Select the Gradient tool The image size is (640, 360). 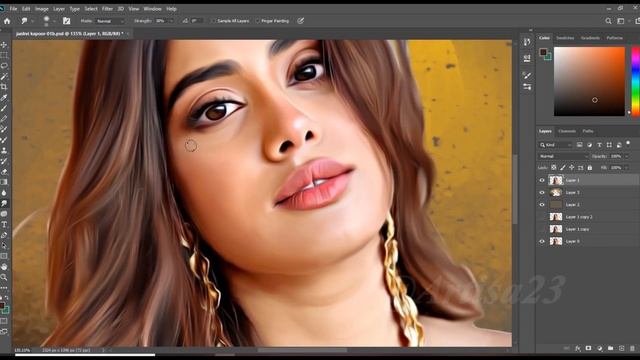tap(4, 182)
